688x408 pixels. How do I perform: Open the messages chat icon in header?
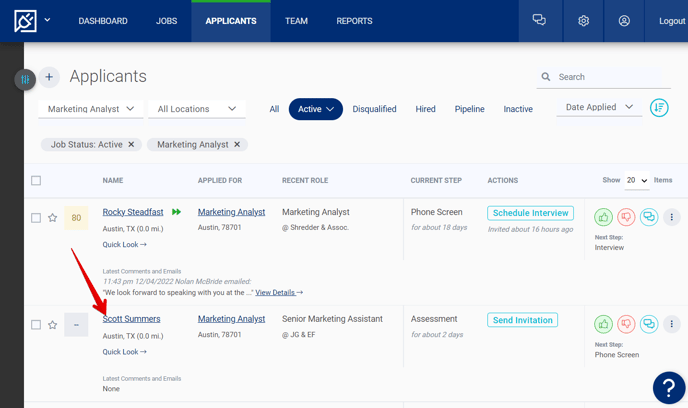(539, 20)
